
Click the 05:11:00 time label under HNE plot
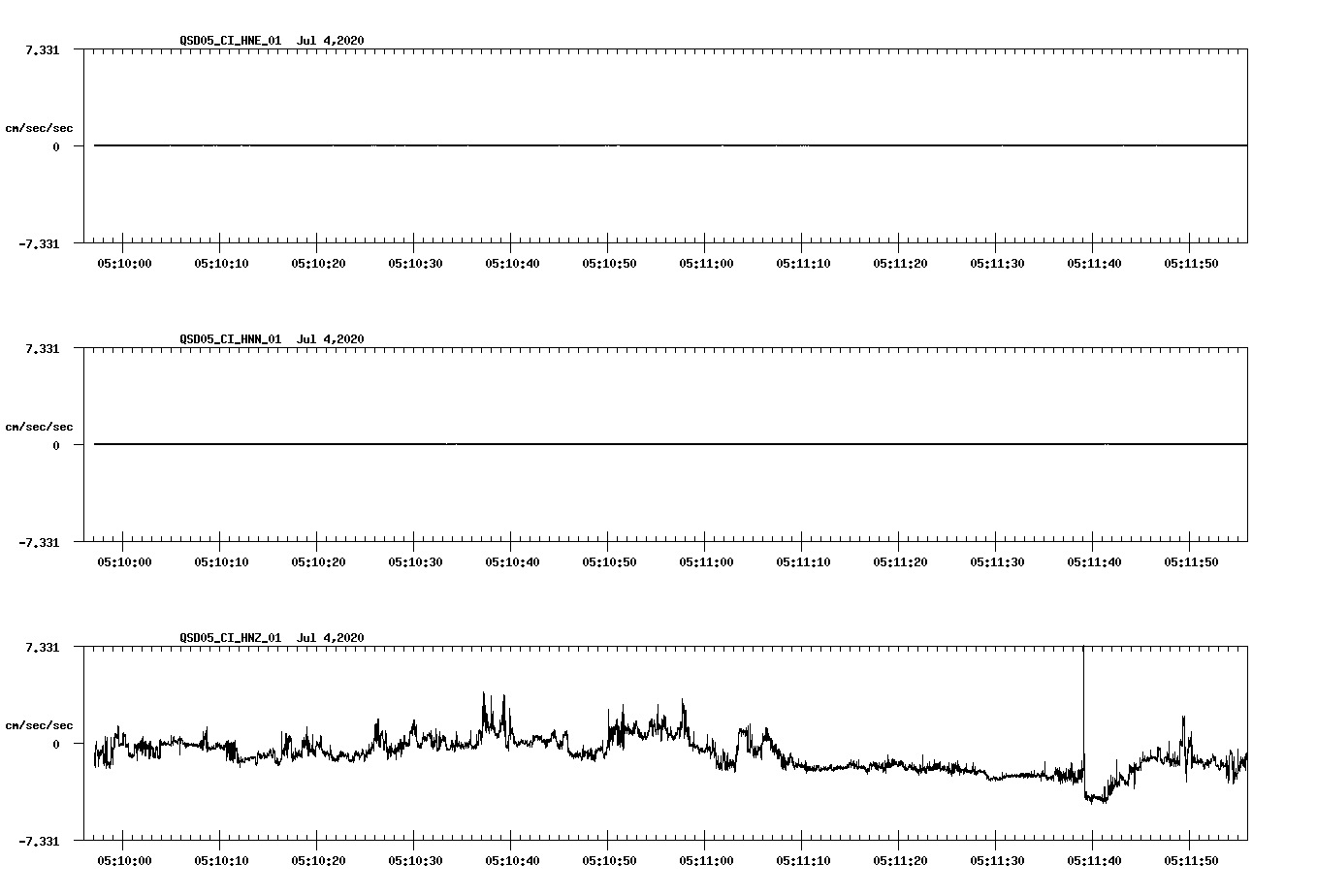[706, 263]
